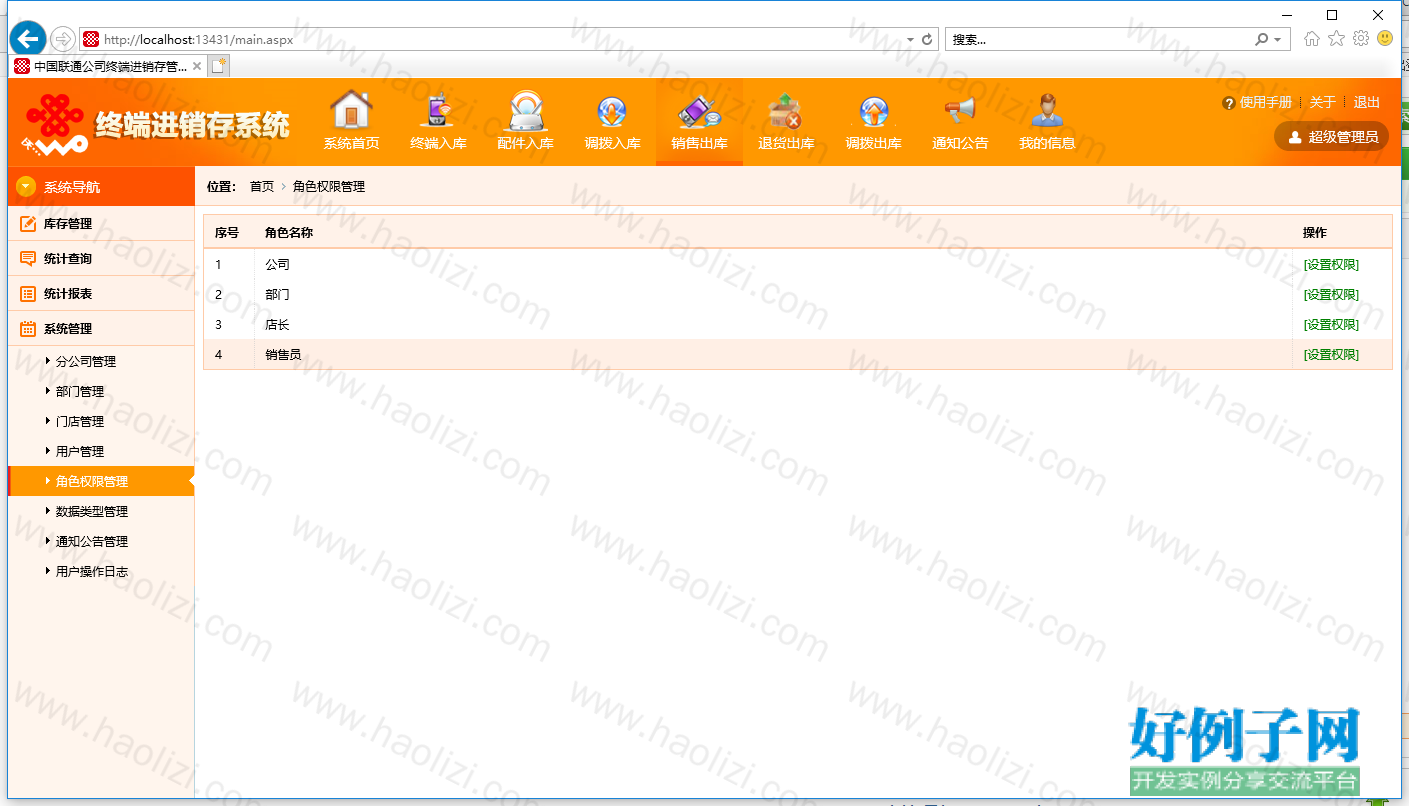Image resolution: width=1409 pixels, height=806 pixels.
Task: Open the 终端入库 toolbar icon
Action: [438, 111]
